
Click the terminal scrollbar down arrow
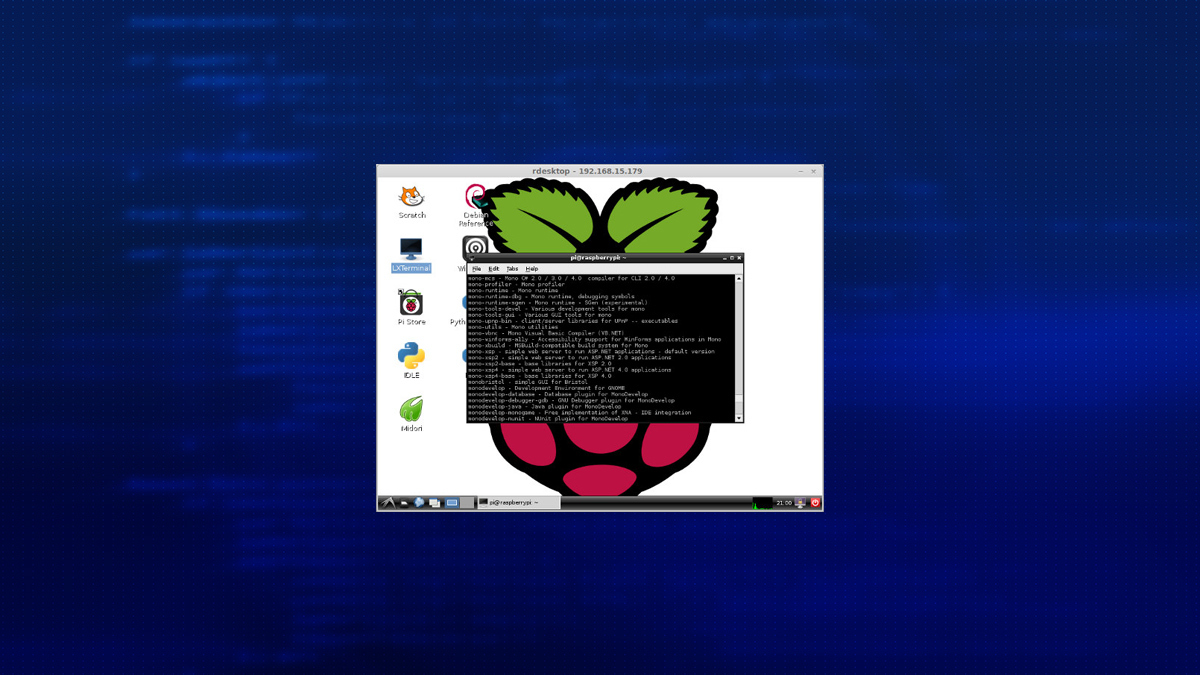pos(739,418)
